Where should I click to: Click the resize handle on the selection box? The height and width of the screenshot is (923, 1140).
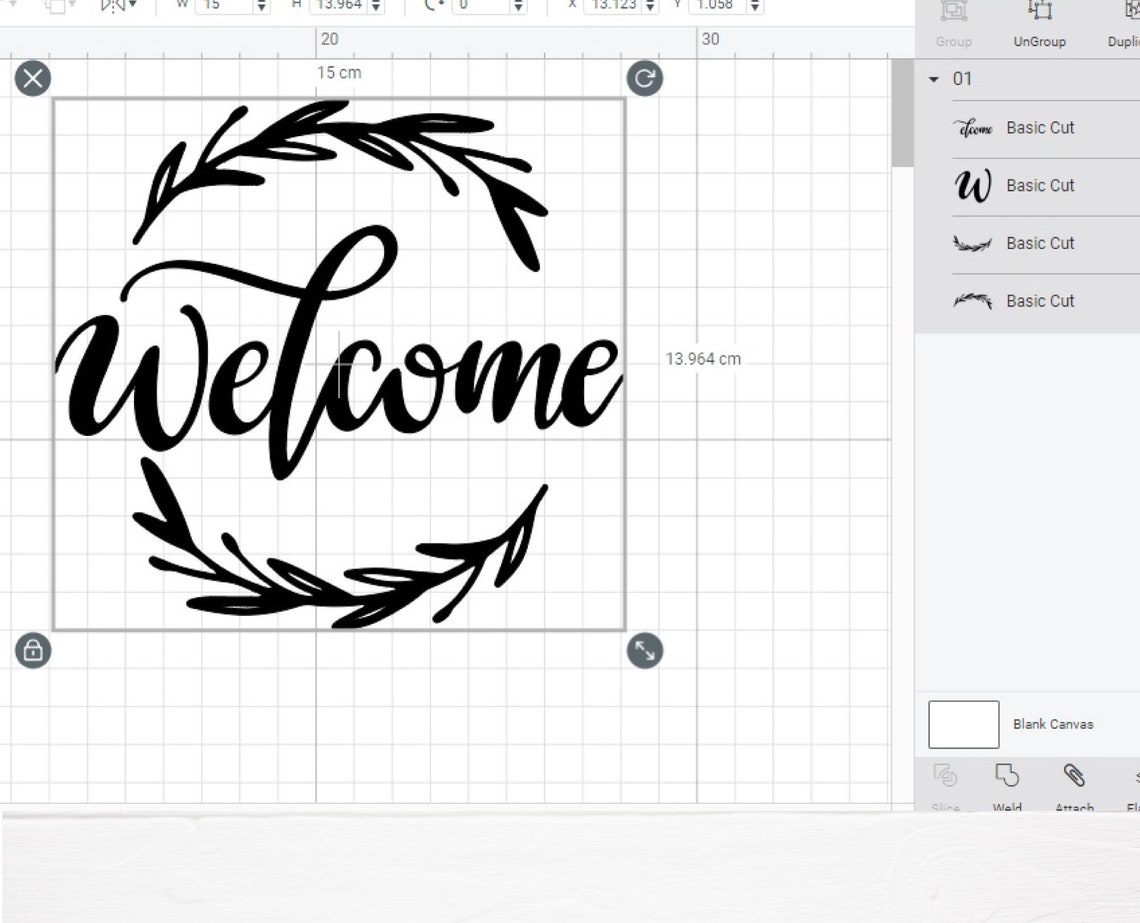coord(645,650)
